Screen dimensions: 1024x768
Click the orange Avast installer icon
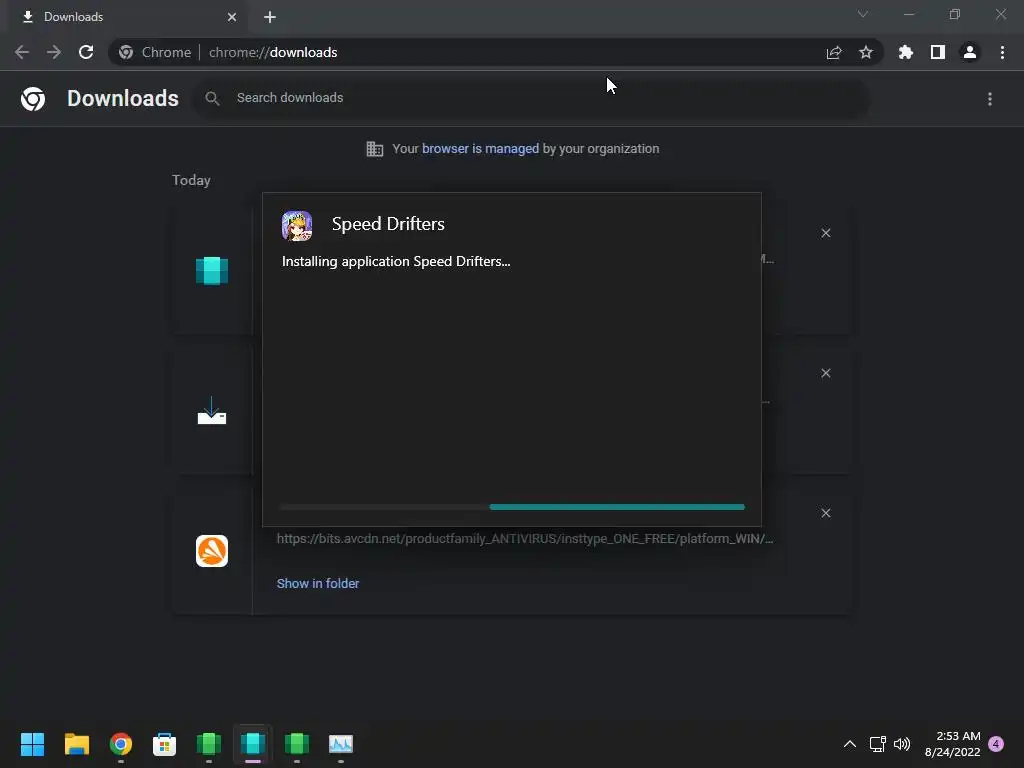point(212,551)
